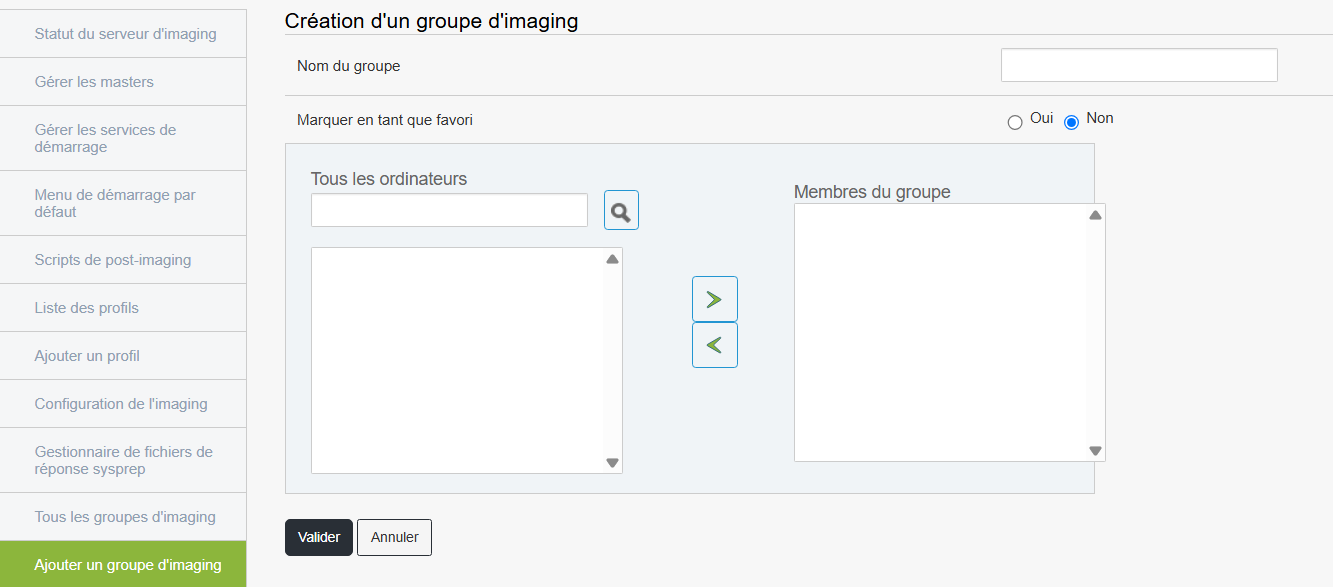Focus the Nom du groupe text field
The height and width of the screenshot is (587, 1333).
[x=1139, y=65]
